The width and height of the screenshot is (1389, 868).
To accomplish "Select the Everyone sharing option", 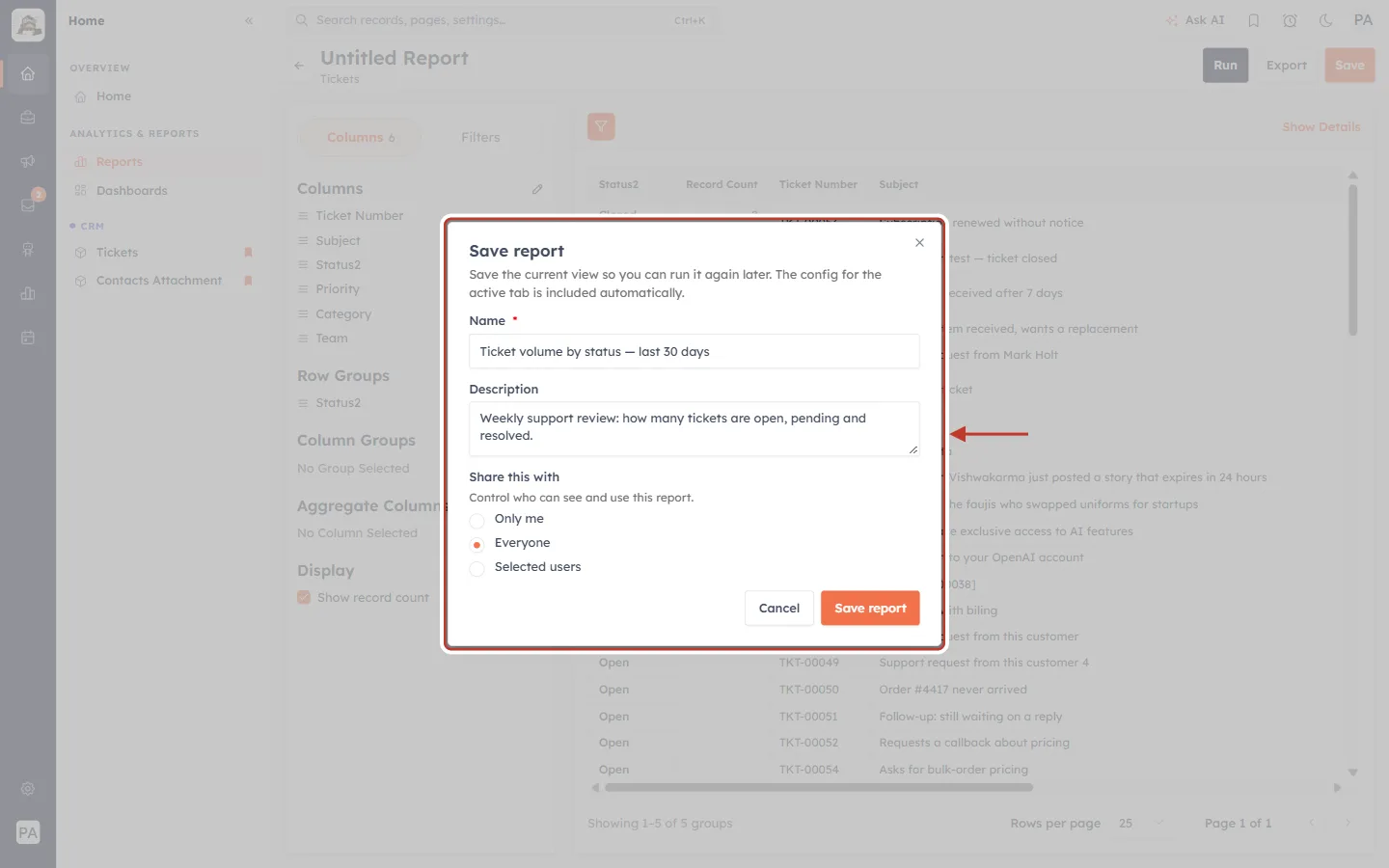I will pyautogui.click(x=477, y=544).
